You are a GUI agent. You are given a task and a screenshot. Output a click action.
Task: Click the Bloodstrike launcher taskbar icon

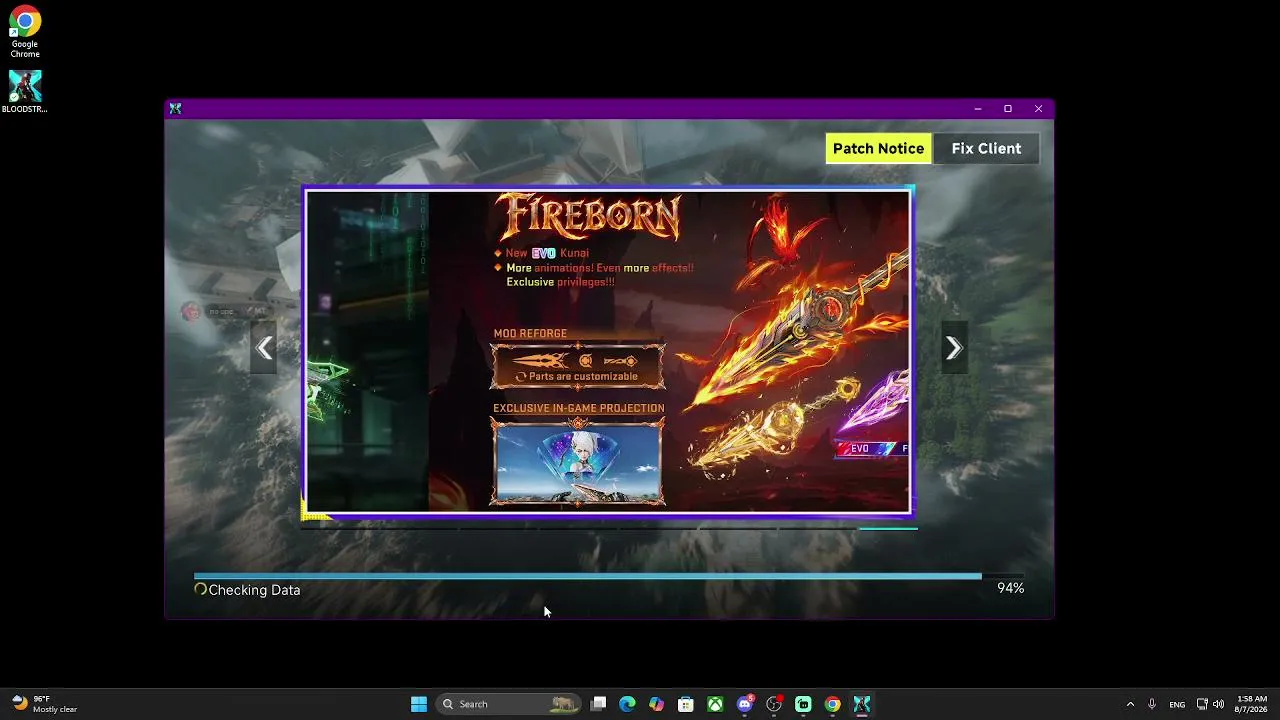861,704
